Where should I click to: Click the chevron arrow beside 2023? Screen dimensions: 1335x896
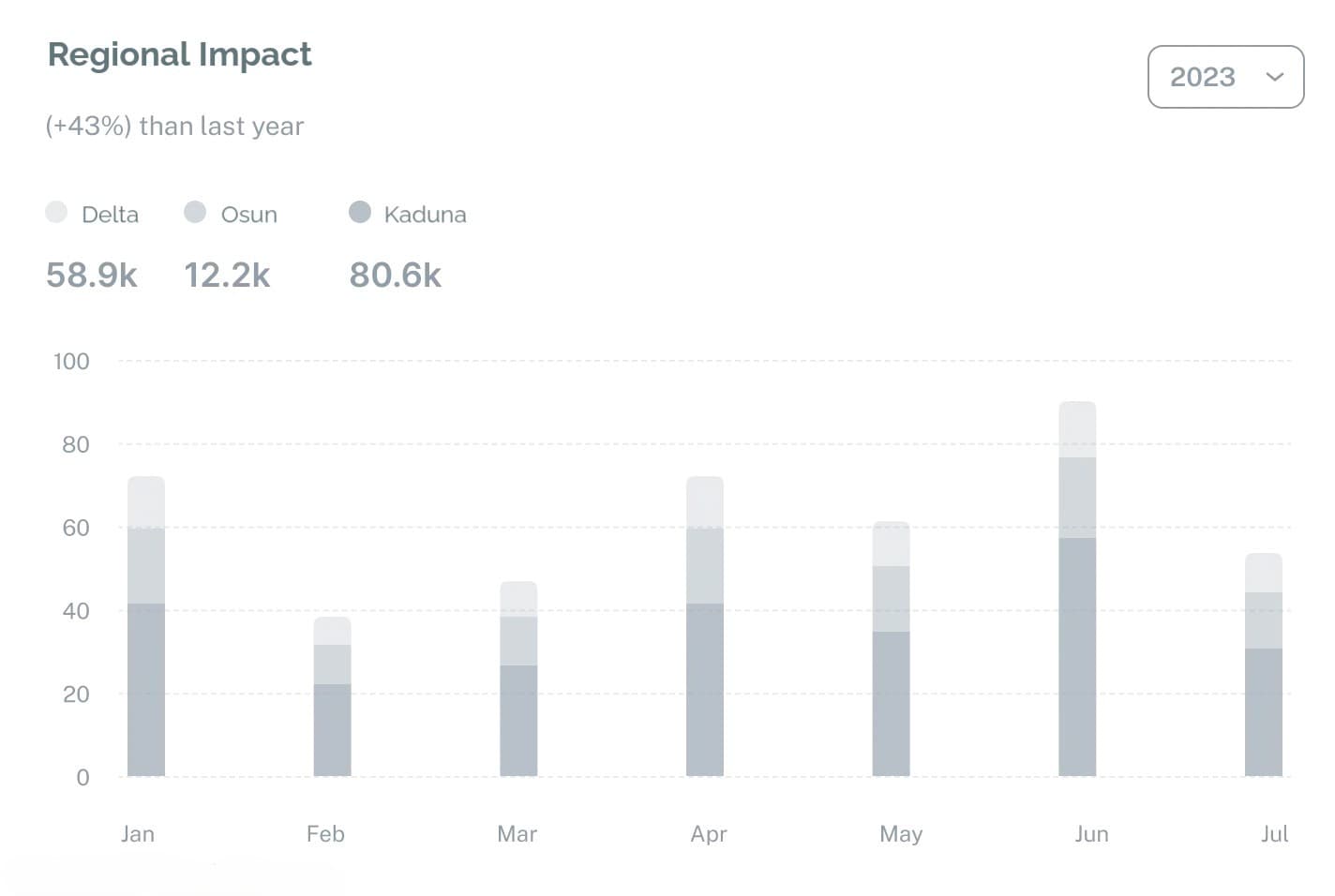1274,77
